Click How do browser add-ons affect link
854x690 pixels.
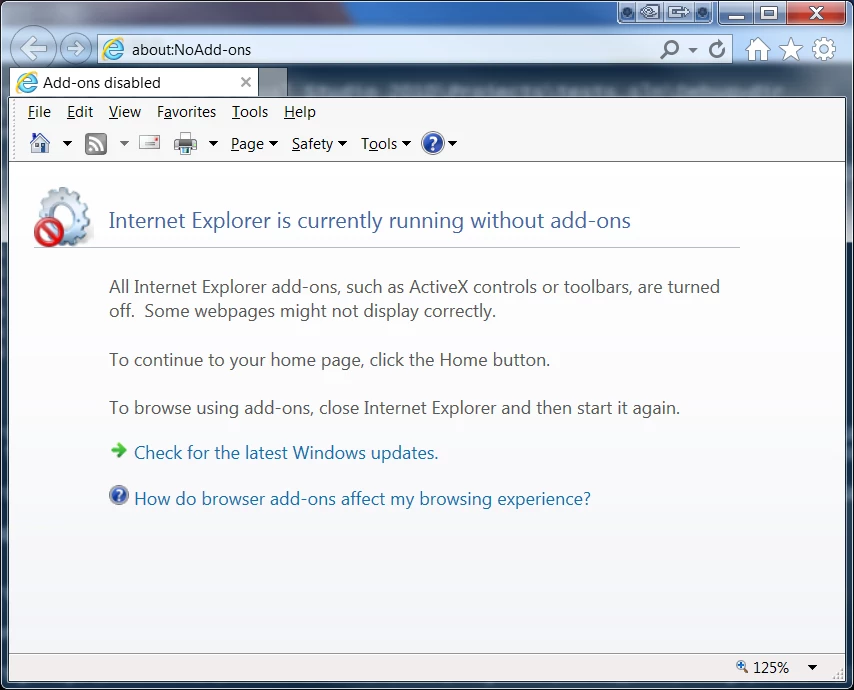(x=362, y=499)
